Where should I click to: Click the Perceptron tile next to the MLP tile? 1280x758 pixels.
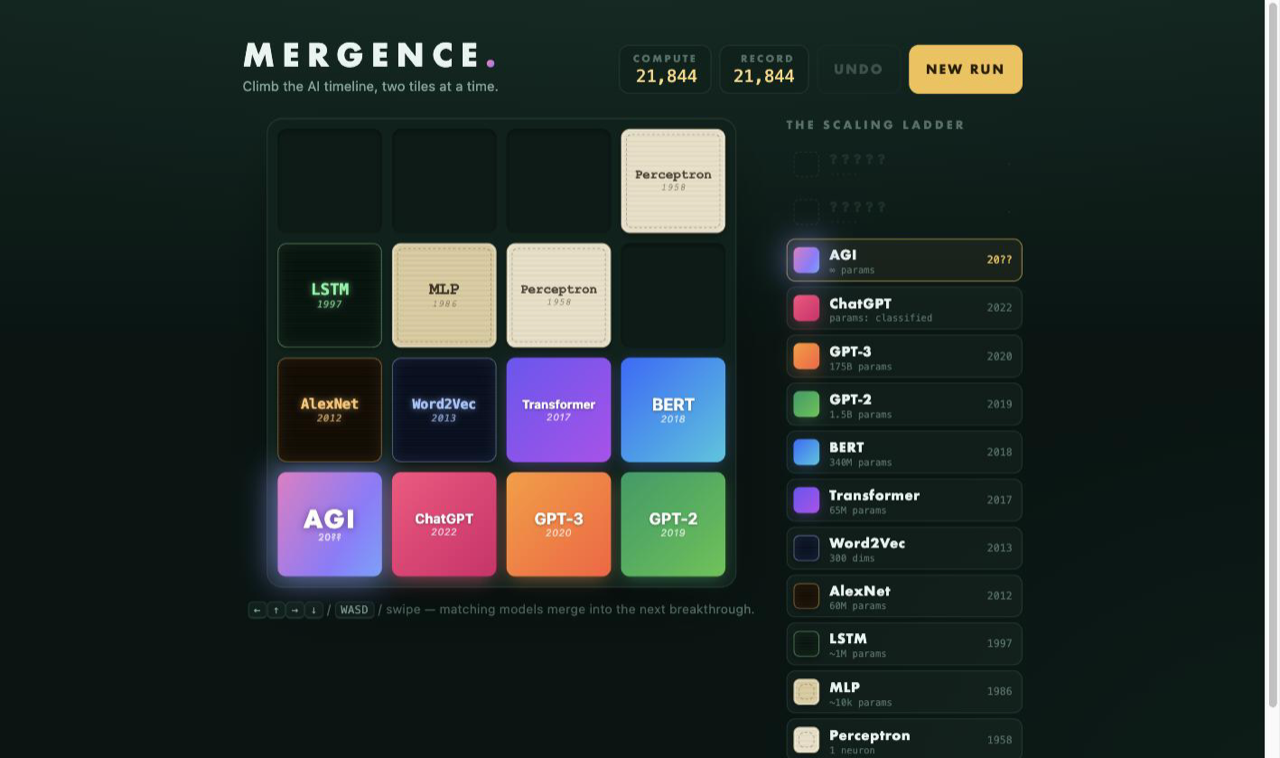(559, 295)
